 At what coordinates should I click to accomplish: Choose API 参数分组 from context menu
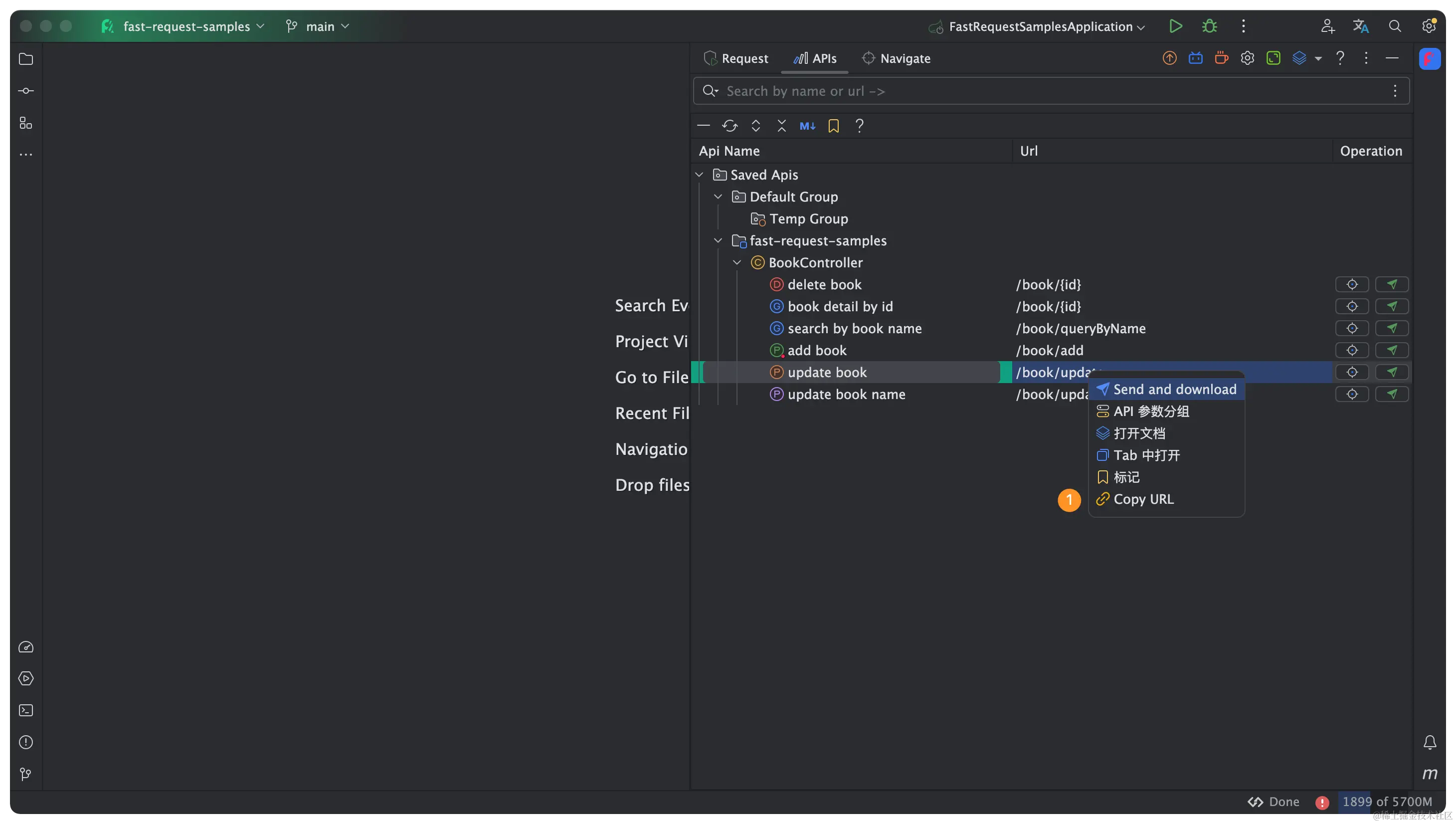coord(1166,412)
